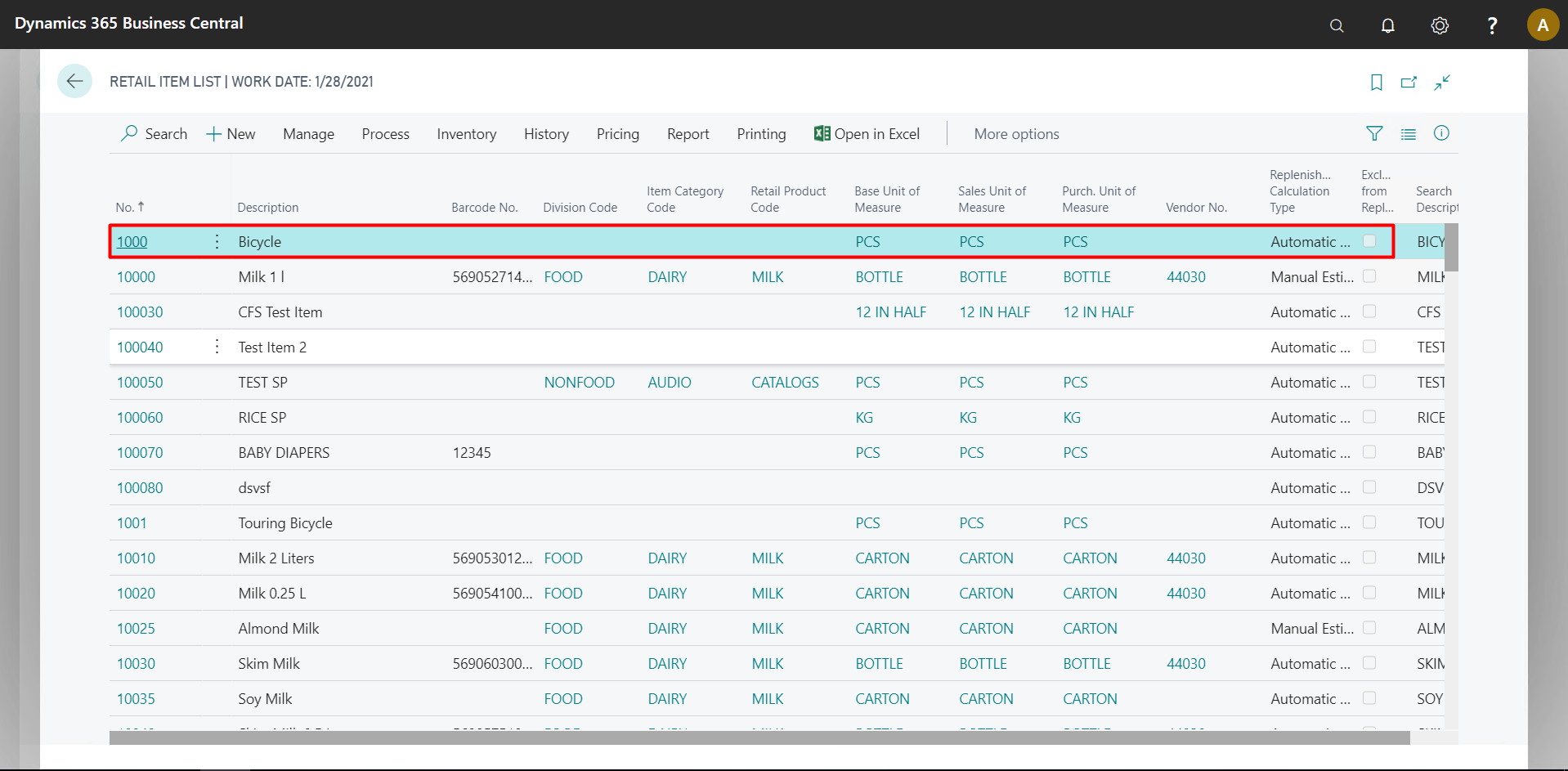The width and height of the screenshot is (1568, 771).
Task: Create a New item
Action: pyautogui.click(x=231, y=133)
